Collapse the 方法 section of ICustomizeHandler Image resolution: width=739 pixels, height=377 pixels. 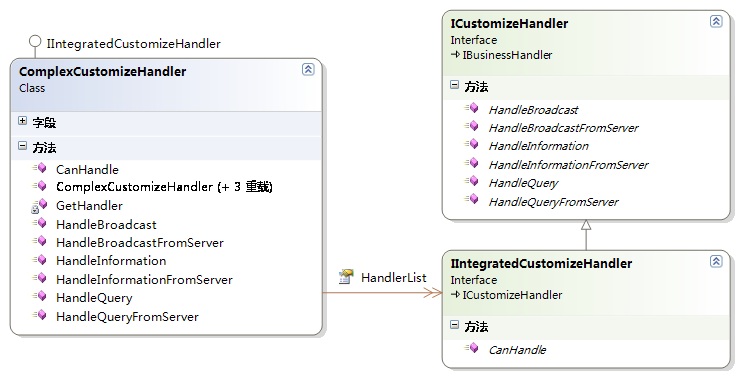click(x=454, y=85)
